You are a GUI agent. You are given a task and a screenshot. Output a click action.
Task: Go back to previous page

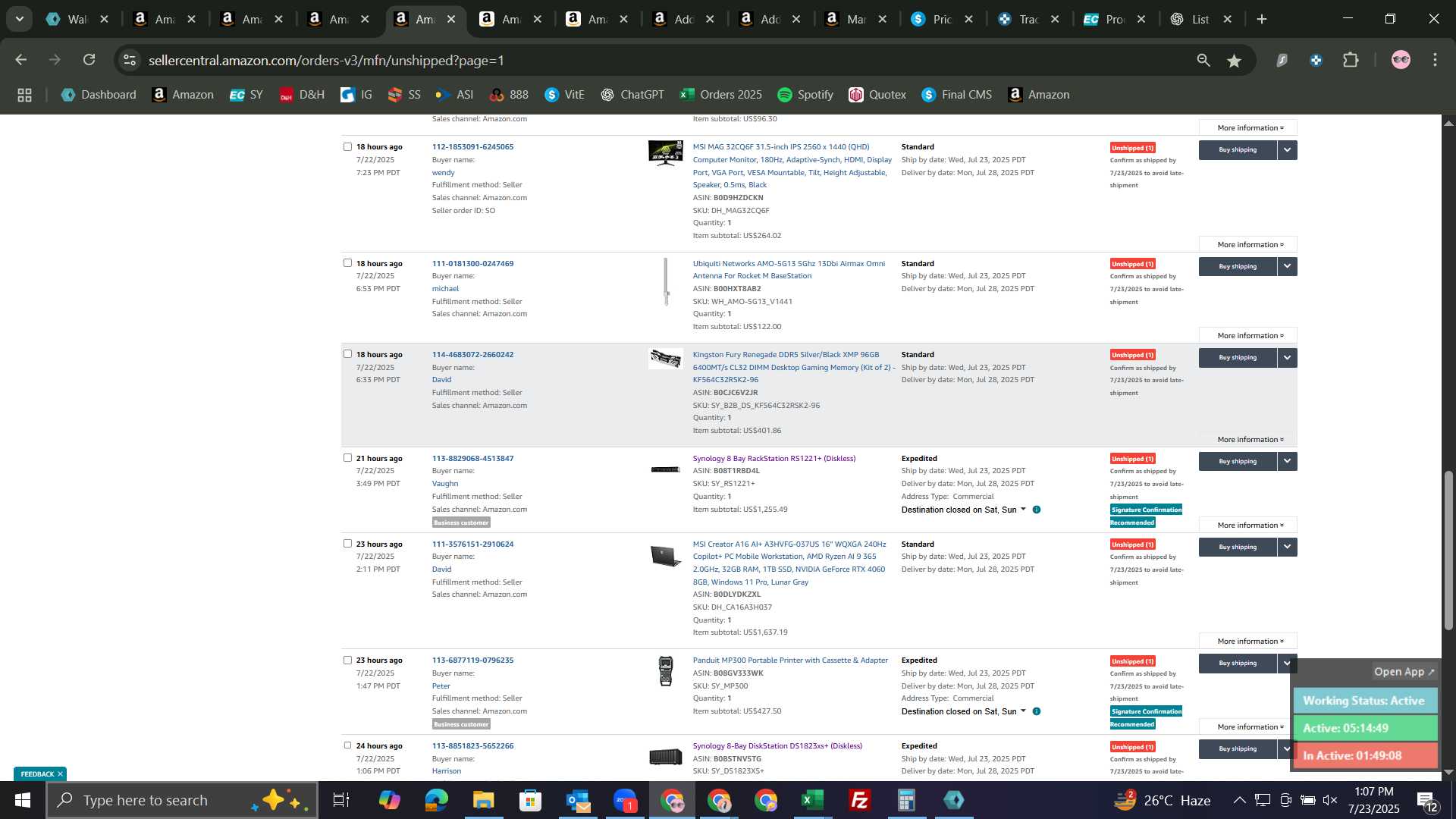point(21,60)
